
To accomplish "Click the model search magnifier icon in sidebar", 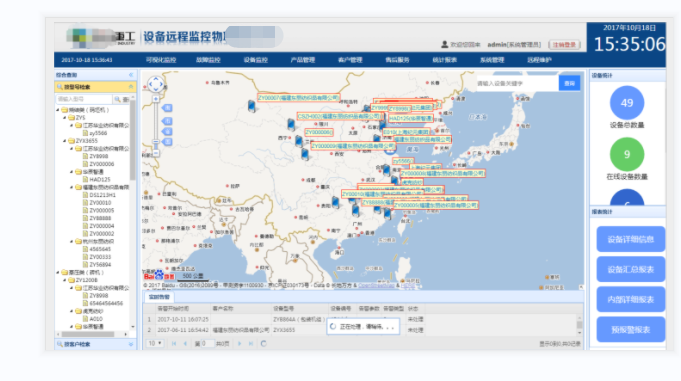I will (117, 99).
